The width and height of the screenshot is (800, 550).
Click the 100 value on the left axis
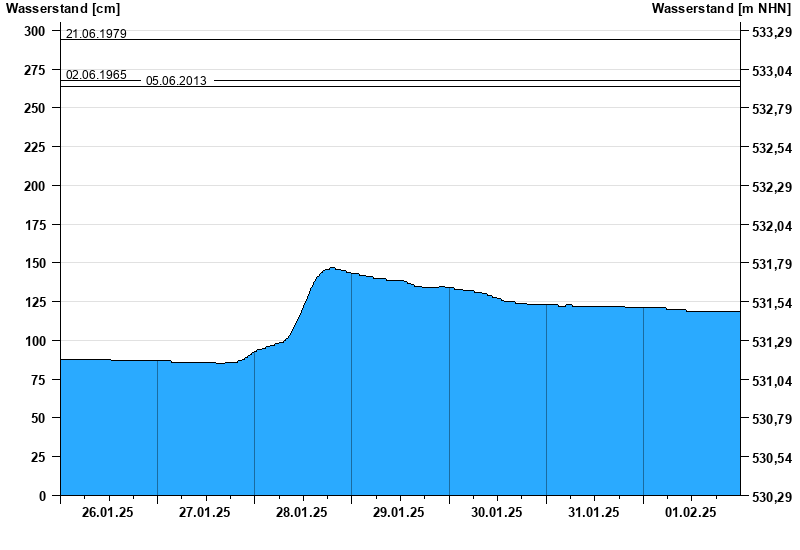point(35,341)
